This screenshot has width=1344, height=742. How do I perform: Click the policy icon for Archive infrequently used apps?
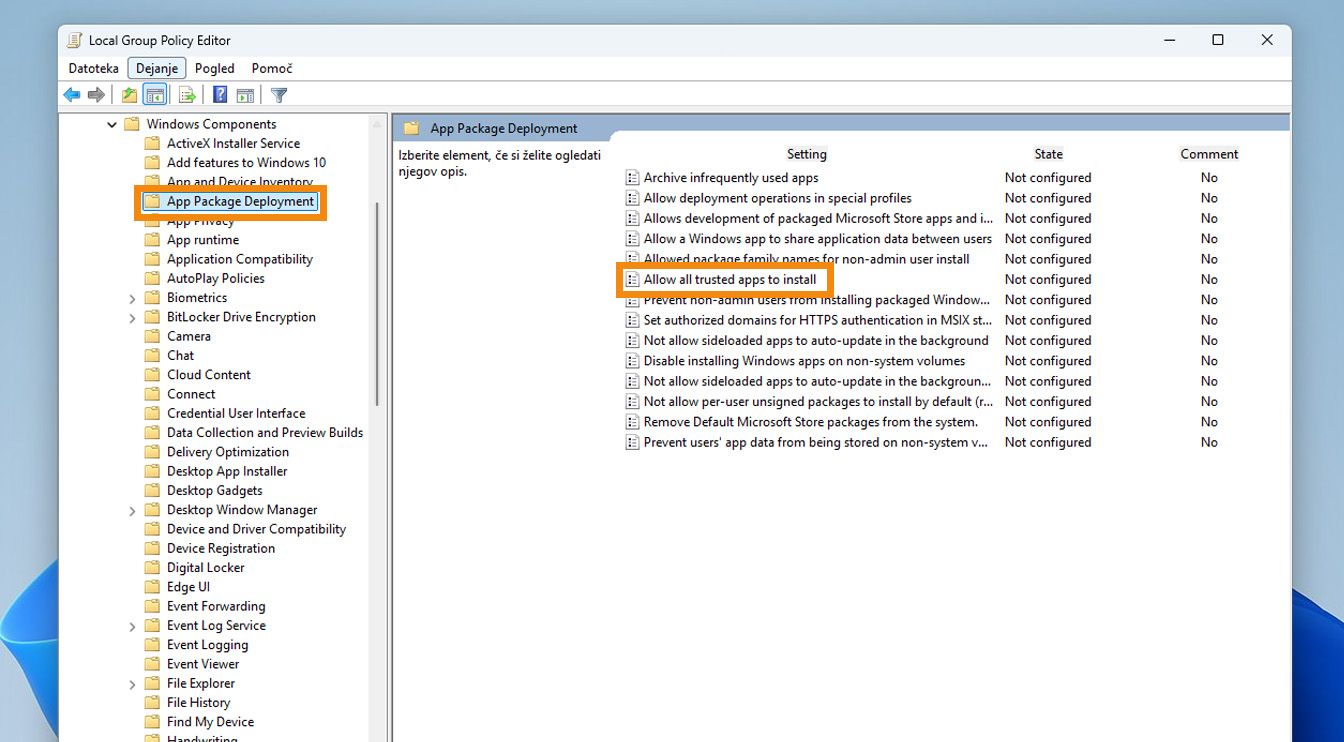pyautogui.click(x=632, y=178)
